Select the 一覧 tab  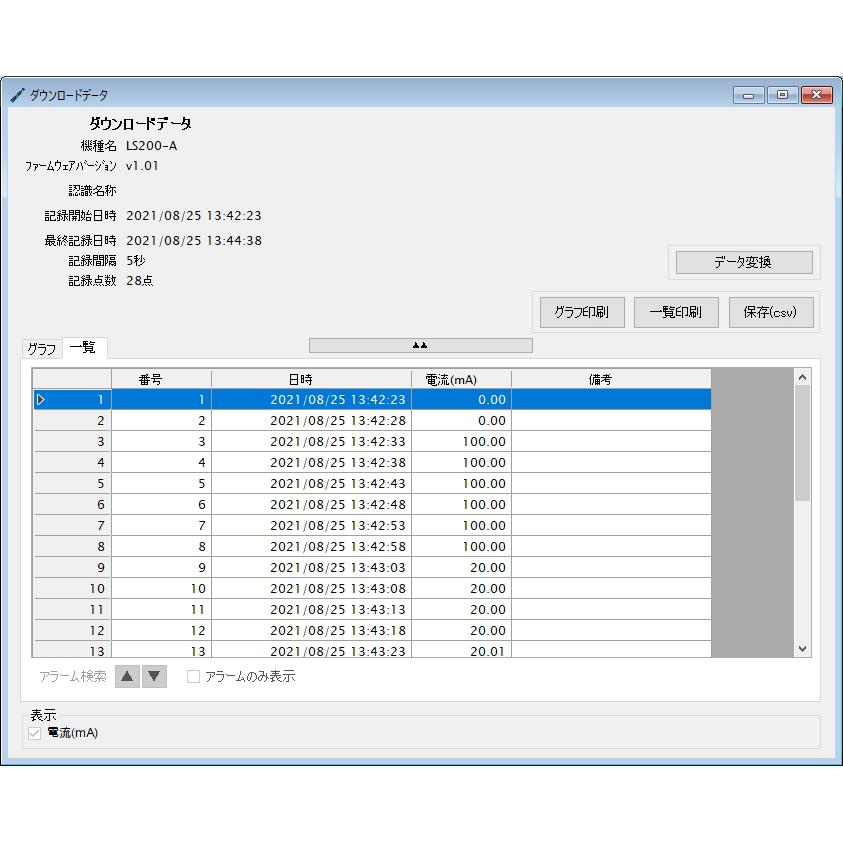point(84,347)
